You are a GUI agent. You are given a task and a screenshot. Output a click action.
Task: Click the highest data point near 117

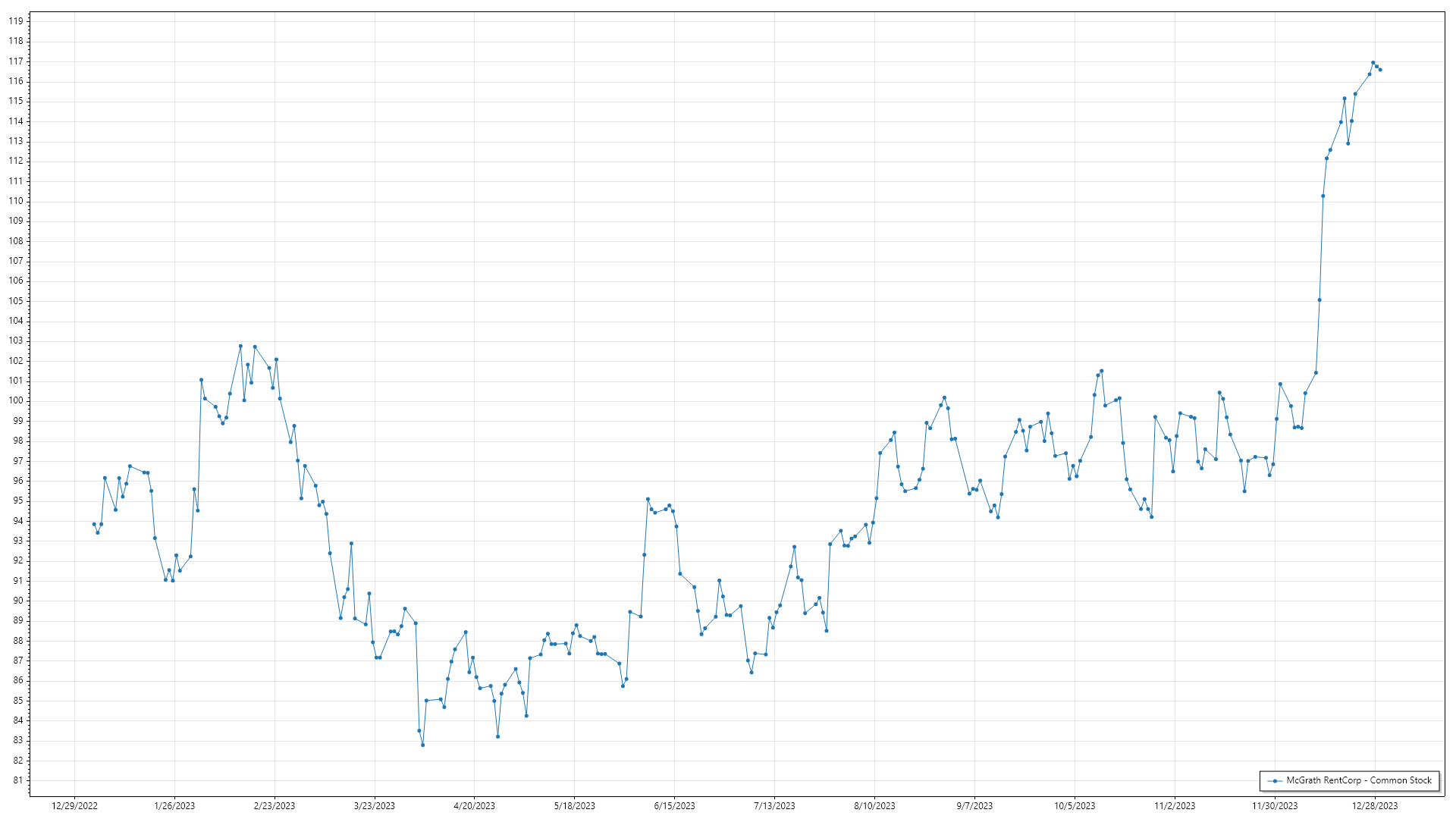click(x=1373, y=63)
